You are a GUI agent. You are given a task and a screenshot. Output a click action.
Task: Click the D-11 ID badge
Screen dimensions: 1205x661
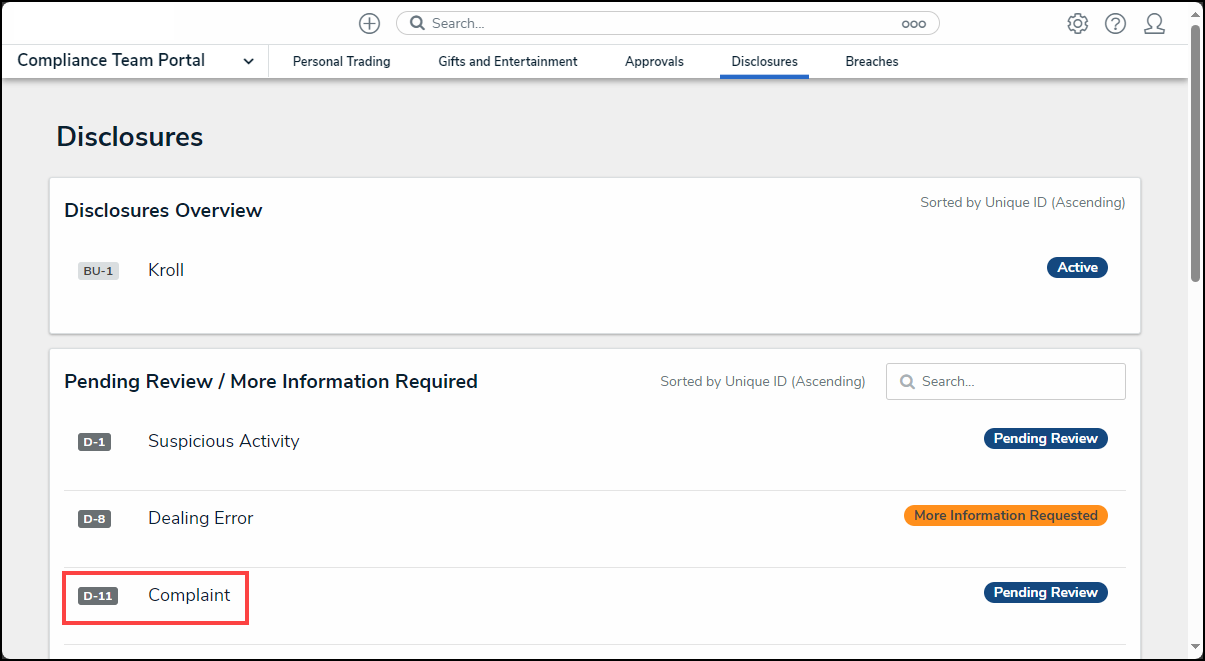[x=98, y=596]
